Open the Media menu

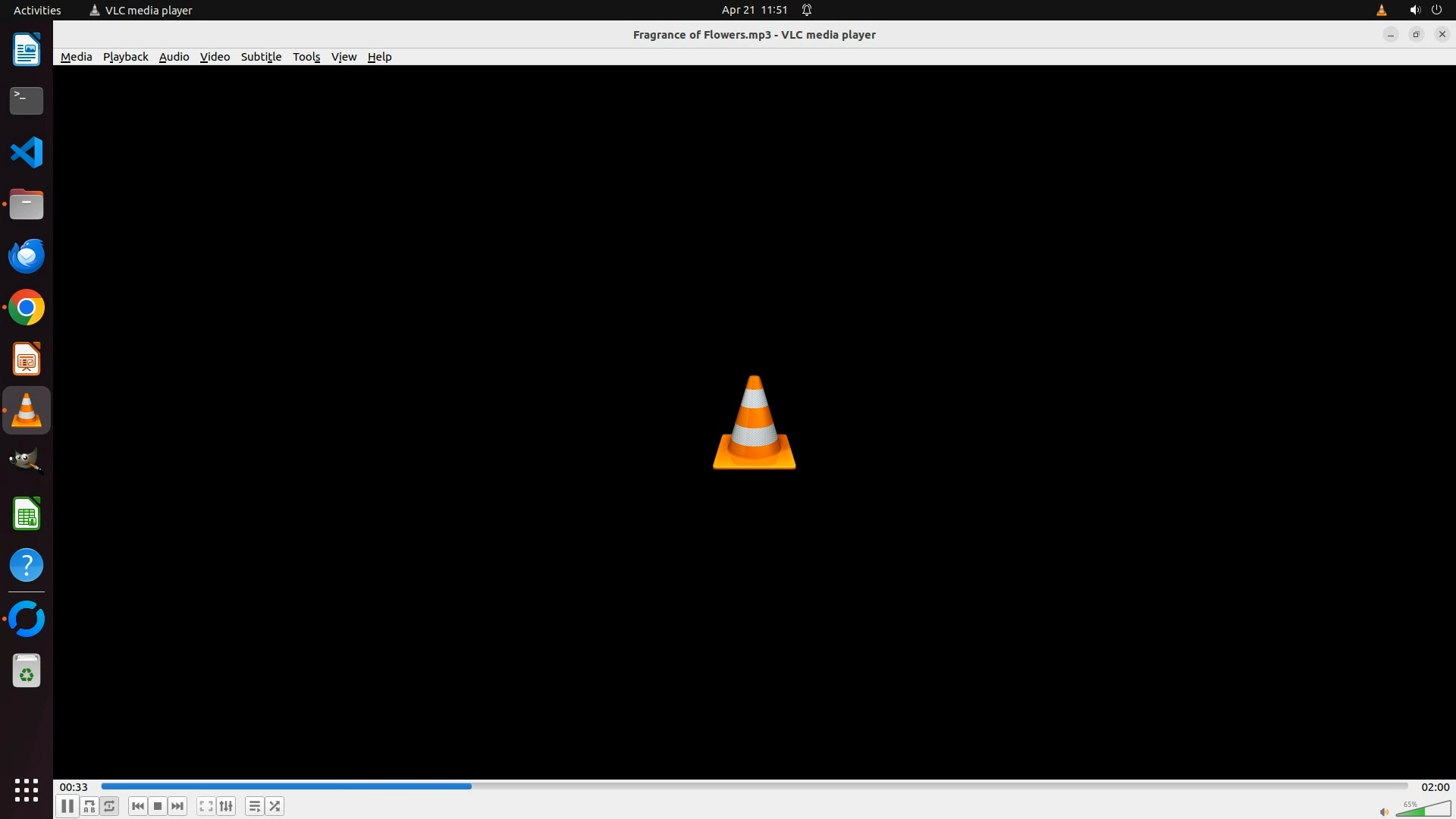click(x=76, y=57)
